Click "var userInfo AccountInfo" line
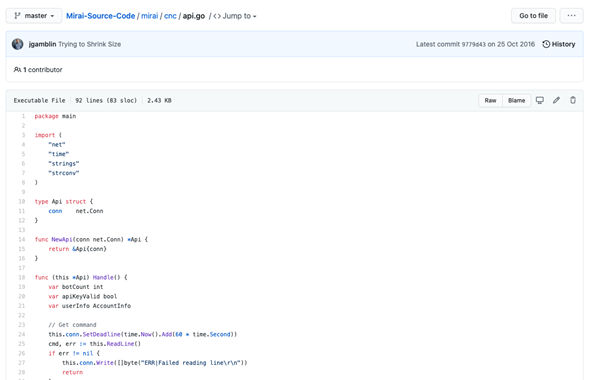This screenshot has width=602, height=380. tap(89, 306)
